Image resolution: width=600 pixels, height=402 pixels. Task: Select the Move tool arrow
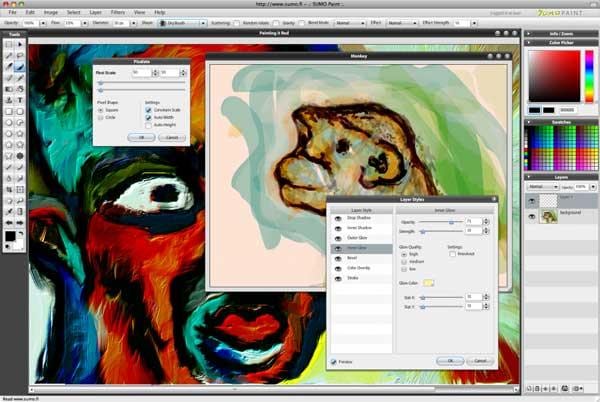[x=20, y=44]
